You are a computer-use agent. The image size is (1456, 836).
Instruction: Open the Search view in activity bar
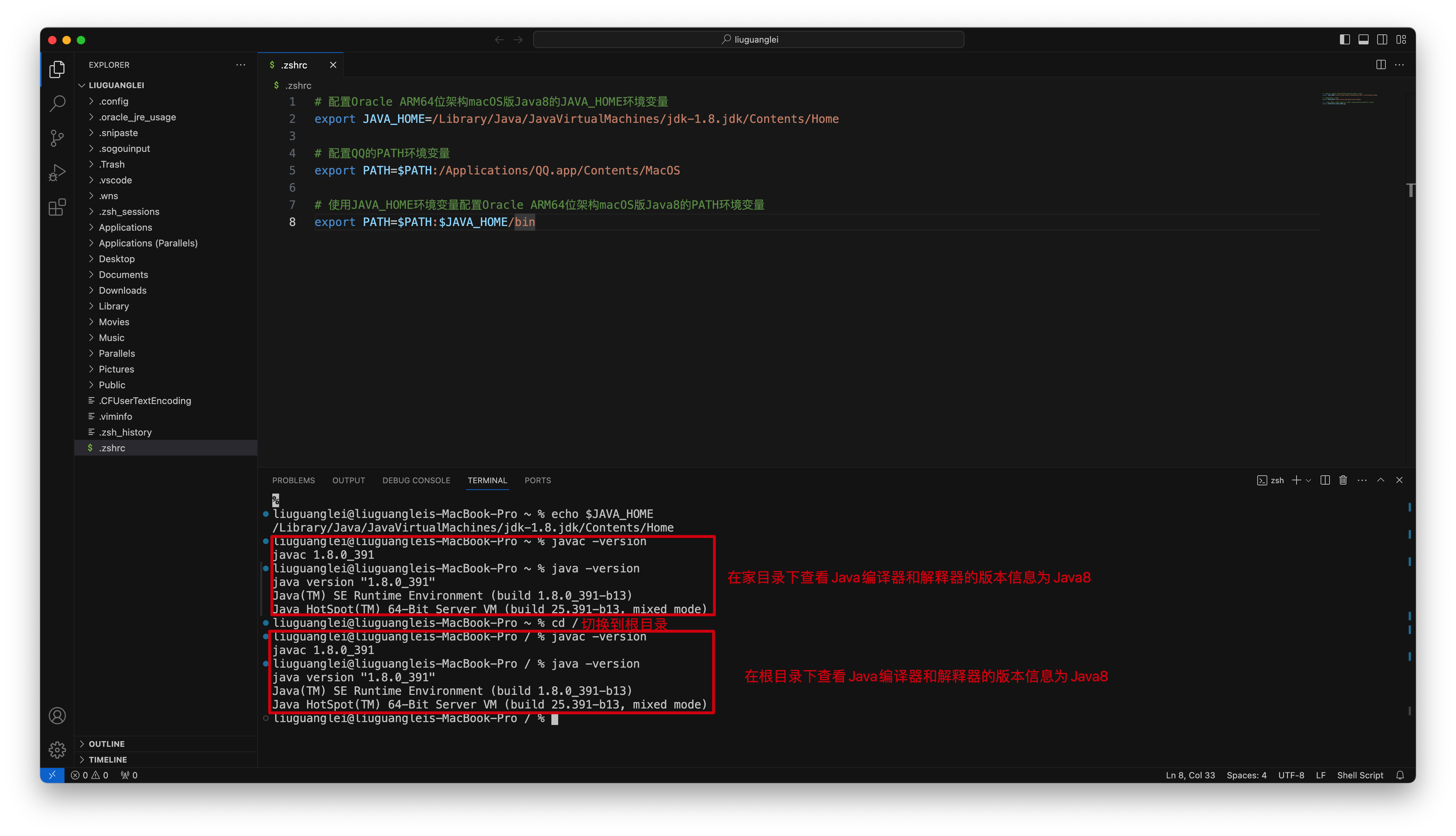pos(57,104)
